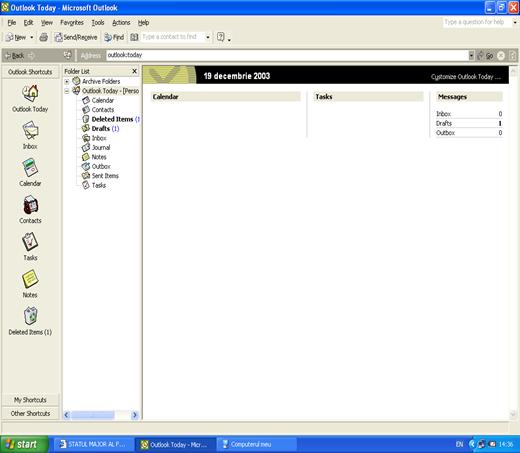Viewport: 520px width, 453px height.
Task: Open the find-a-contact dropdown arrow
Action: pyautogui.click(x=208, y=37)
